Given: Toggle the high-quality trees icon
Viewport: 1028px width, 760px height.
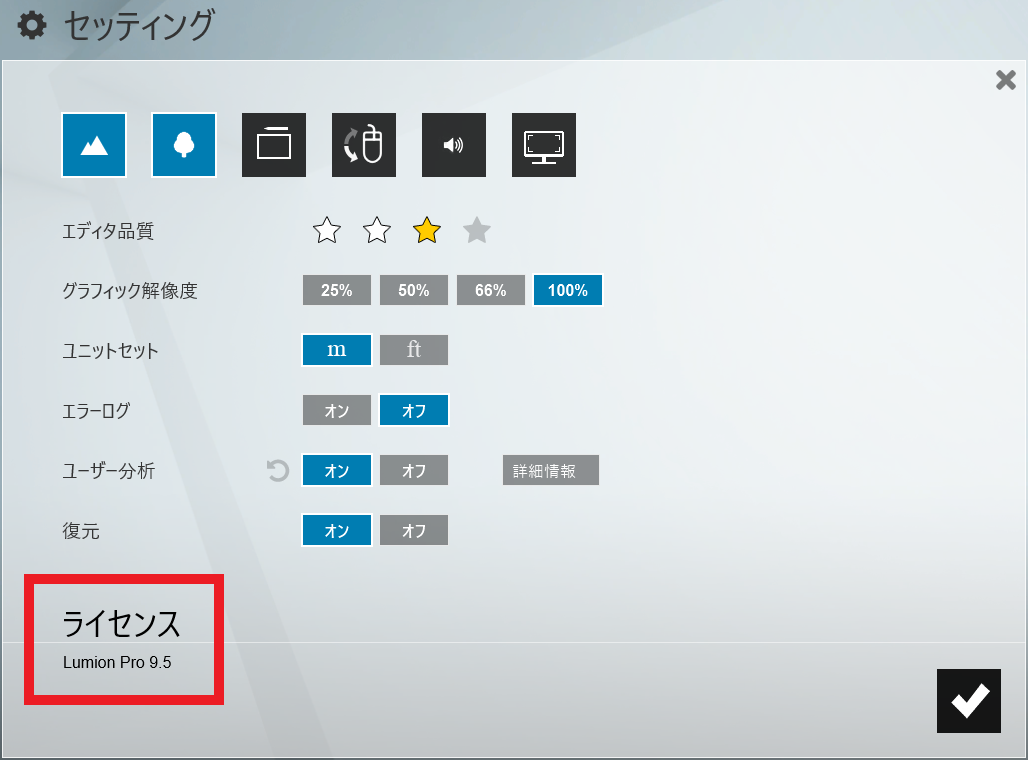Looking at the screenshot, I should pyautogui.click(x=184, y=145).
